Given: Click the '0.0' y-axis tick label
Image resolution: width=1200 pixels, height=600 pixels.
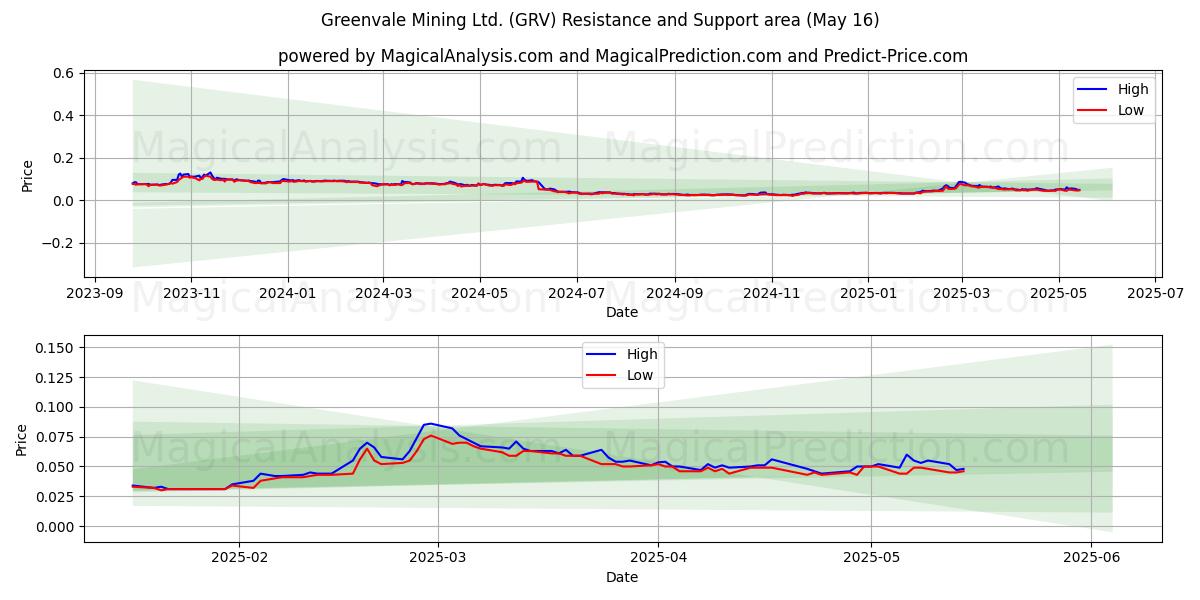Looking at the screenshot, I should tap(63, 201).
